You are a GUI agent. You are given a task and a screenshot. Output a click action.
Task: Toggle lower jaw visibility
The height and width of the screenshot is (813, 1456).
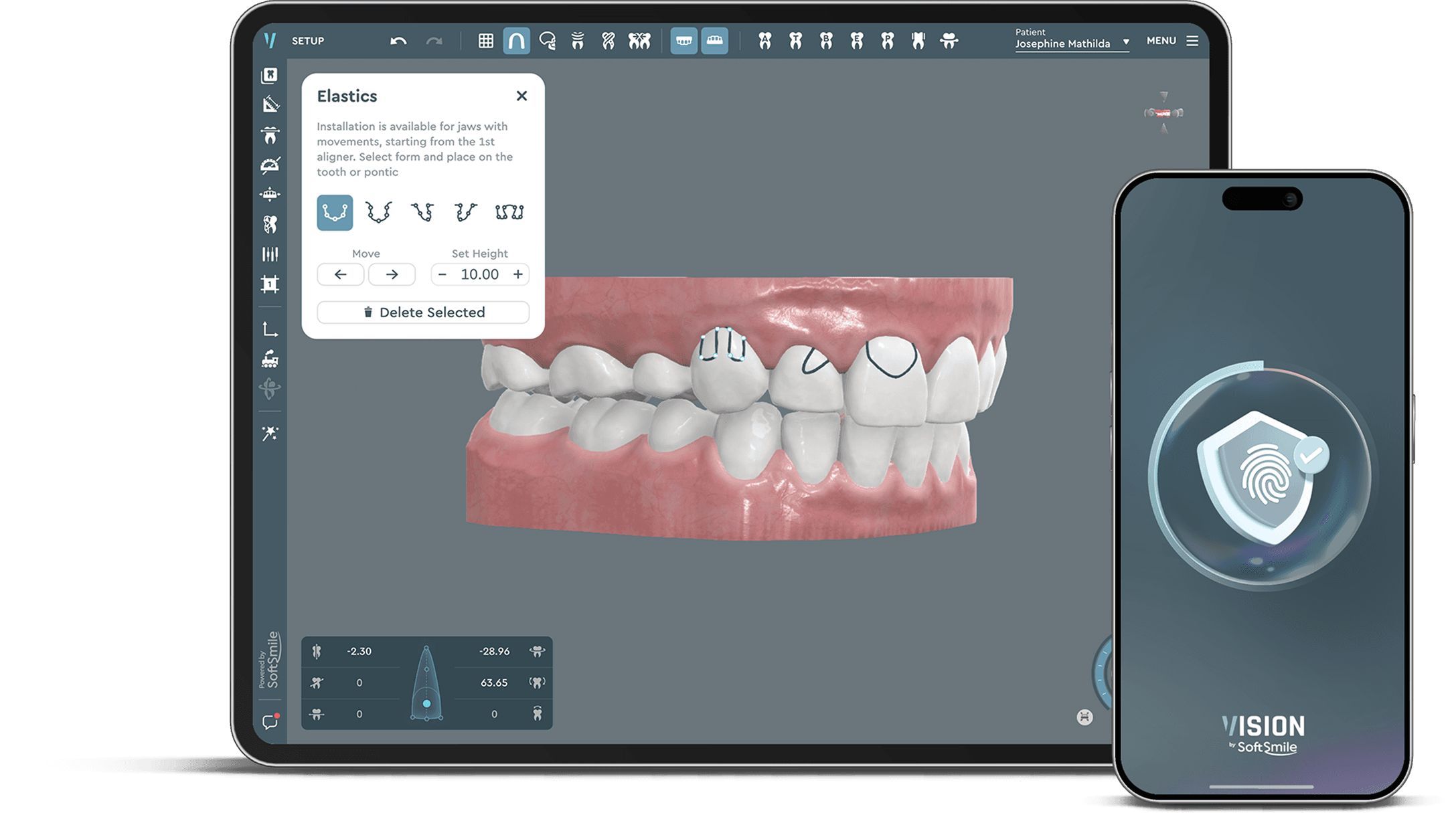(x=715, y=41)
